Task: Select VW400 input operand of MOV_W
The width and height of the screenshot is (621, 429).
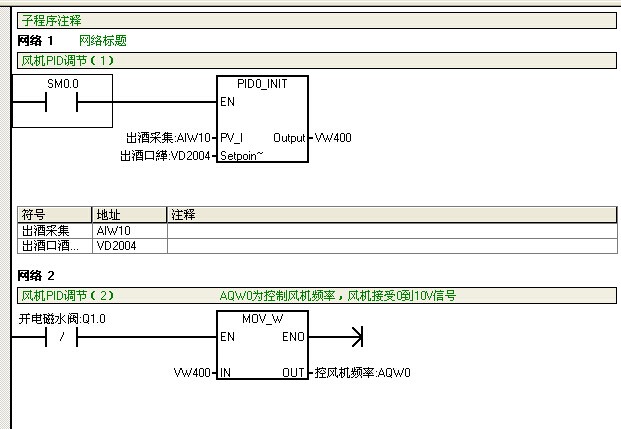Action: [192, 373]
